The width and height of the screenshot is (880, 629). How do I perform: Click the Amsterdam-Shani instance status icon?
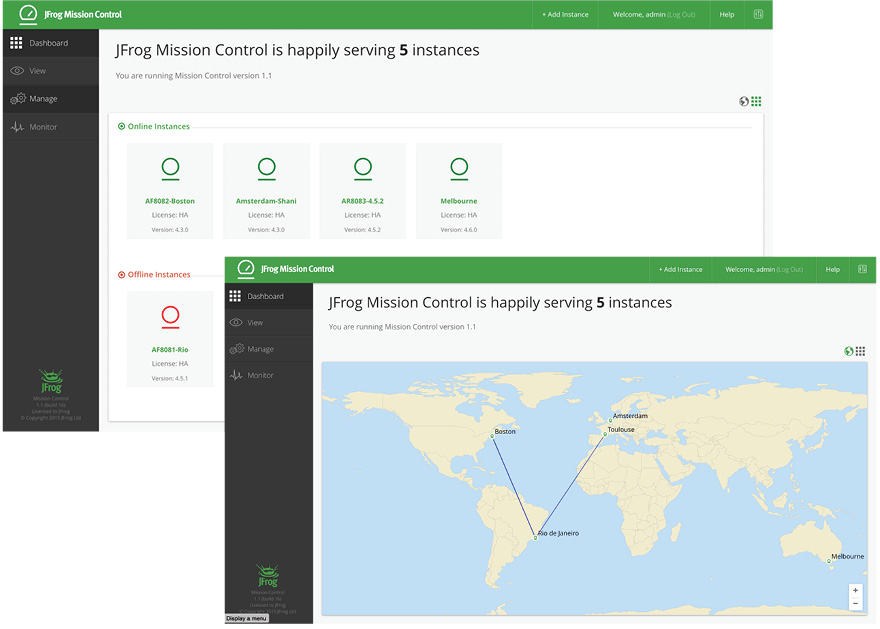[267, 168]
